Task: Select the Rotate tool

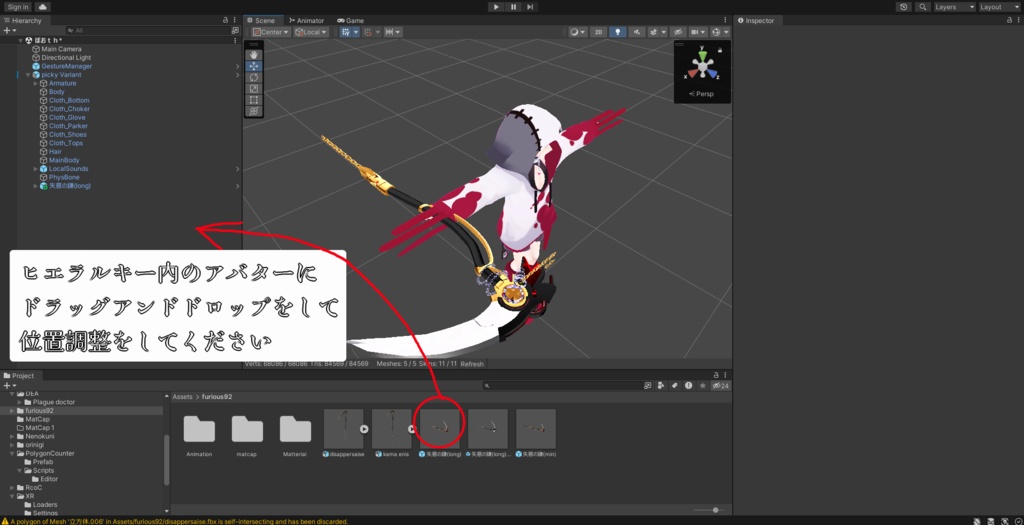Action: click(x=254, y=77)
